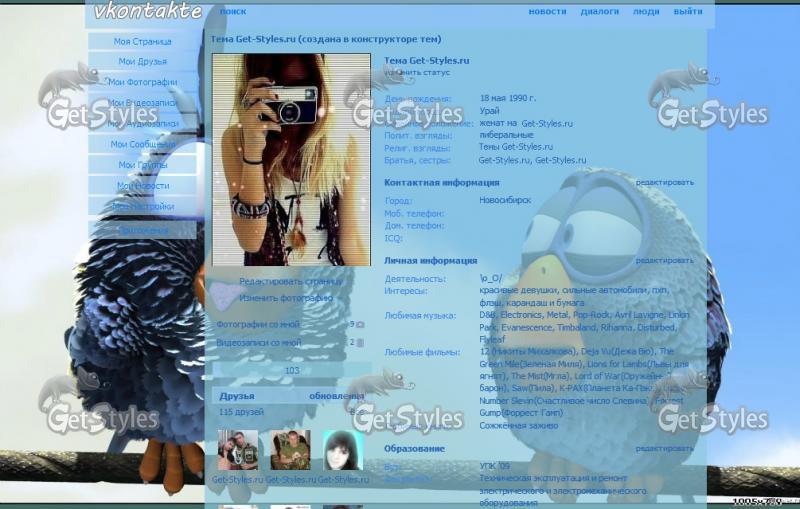Click the vkontakte logo
Viewport: 800px width, 509px height.
(x=148, y=11)
